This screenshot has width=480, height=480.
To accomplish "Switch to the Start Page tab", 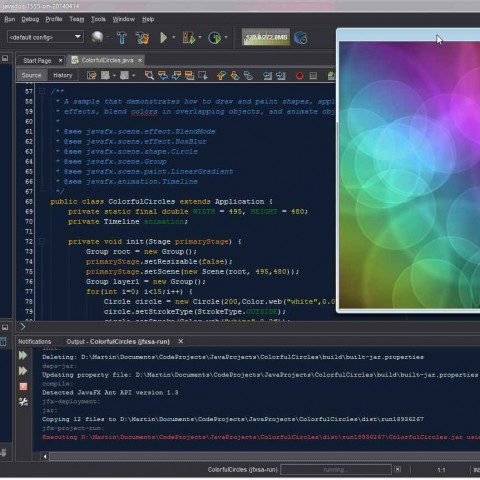I will click(37, 60).
